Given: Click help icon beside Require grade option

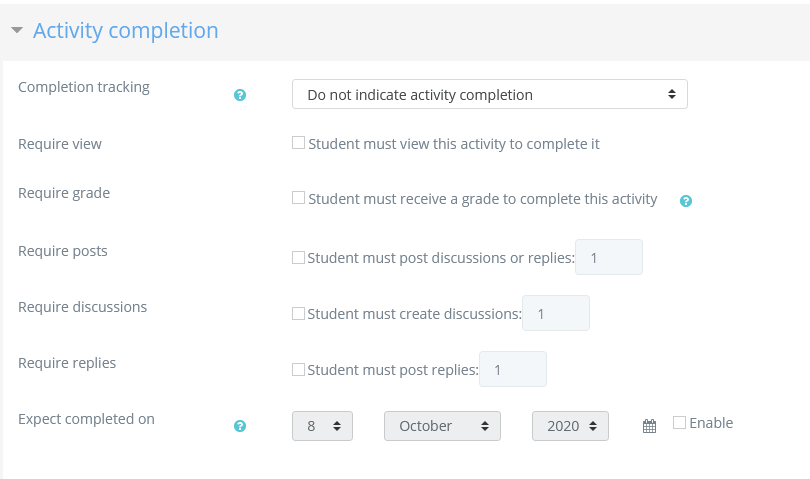Looking at the screenshot, I should click(x=686, y=201).
